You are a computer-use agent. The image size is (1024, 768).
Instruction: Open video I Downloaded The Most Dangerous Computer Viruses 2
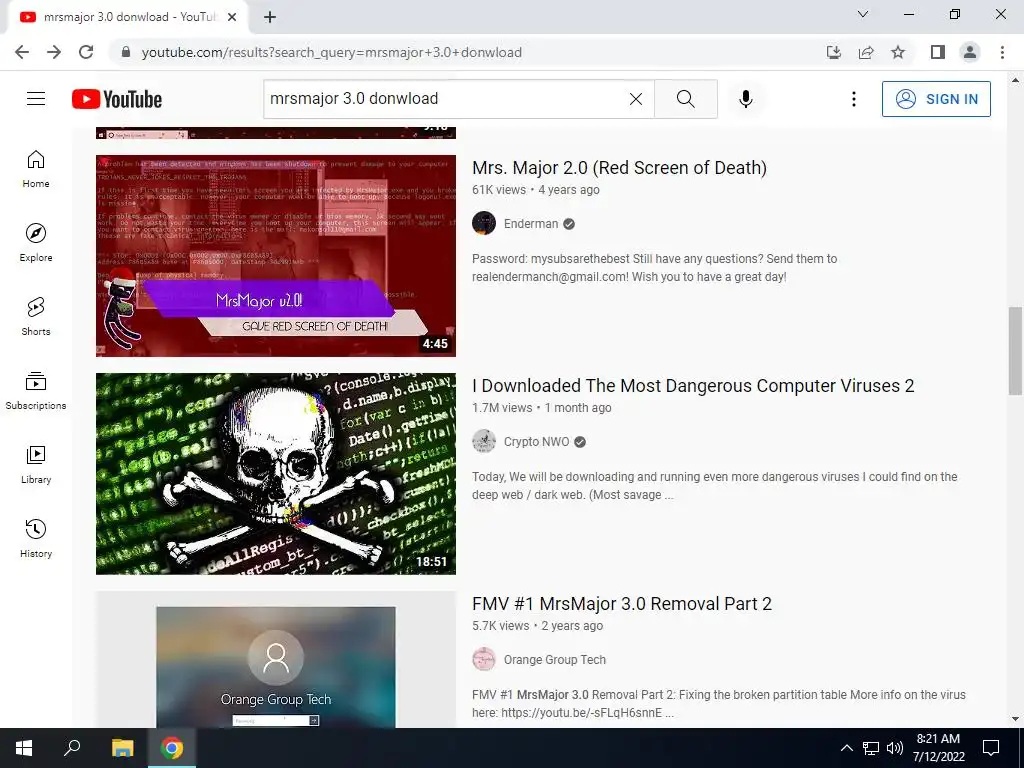point(693,386)
